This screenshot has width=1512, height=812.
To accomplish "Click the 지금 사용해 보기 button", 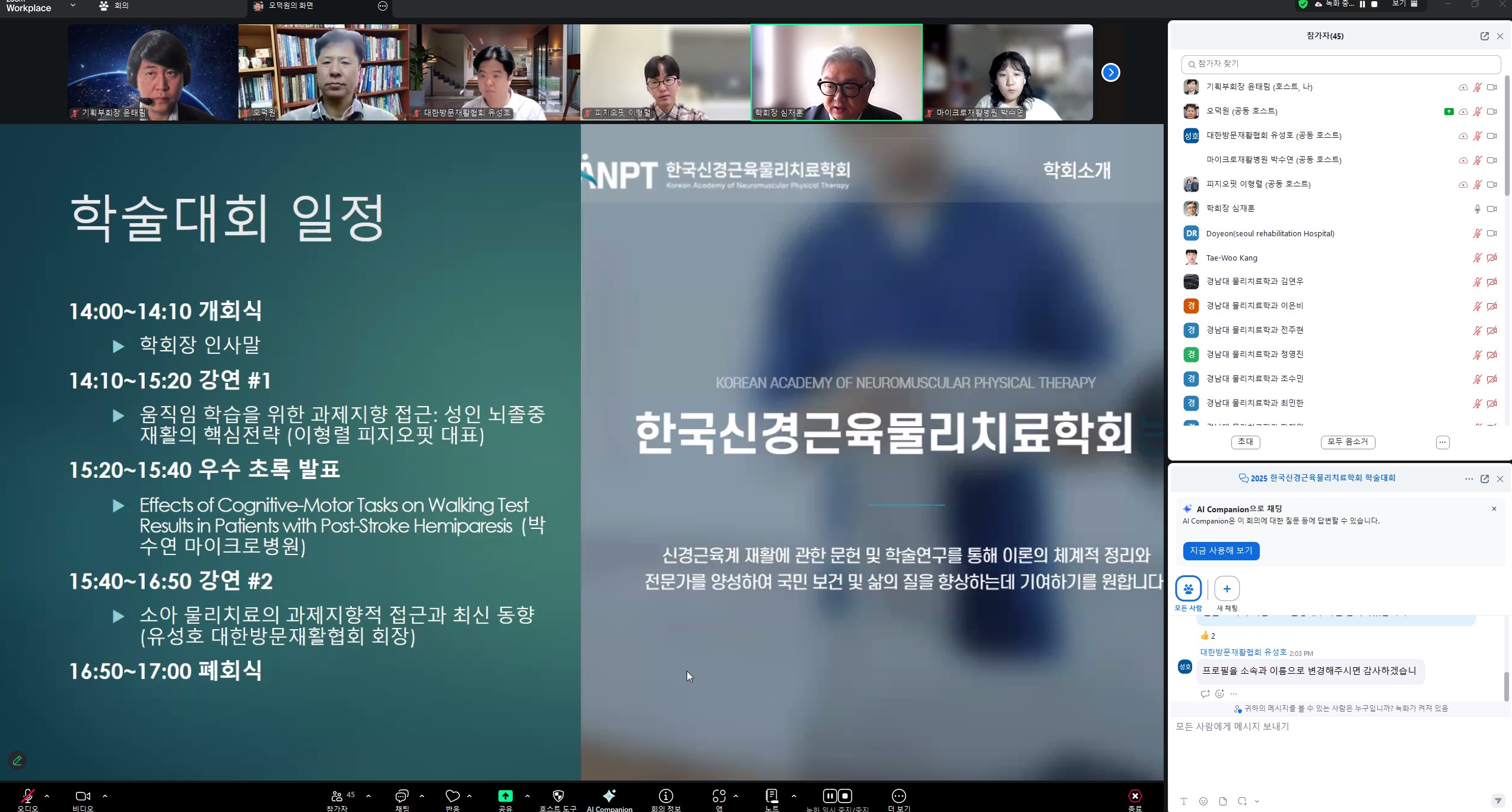I will tap(1221, 551).
